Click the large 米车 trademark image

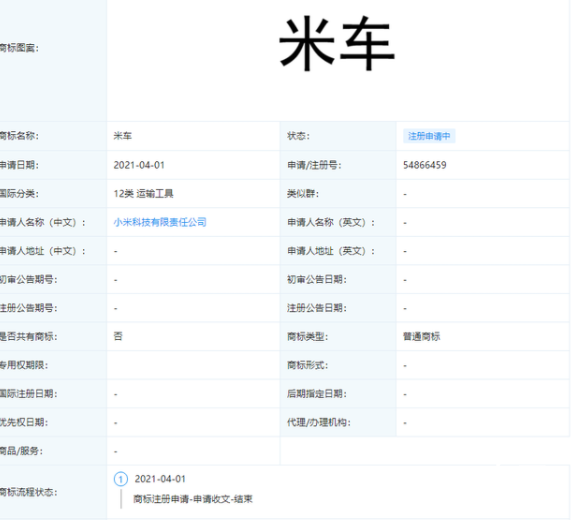337,44
